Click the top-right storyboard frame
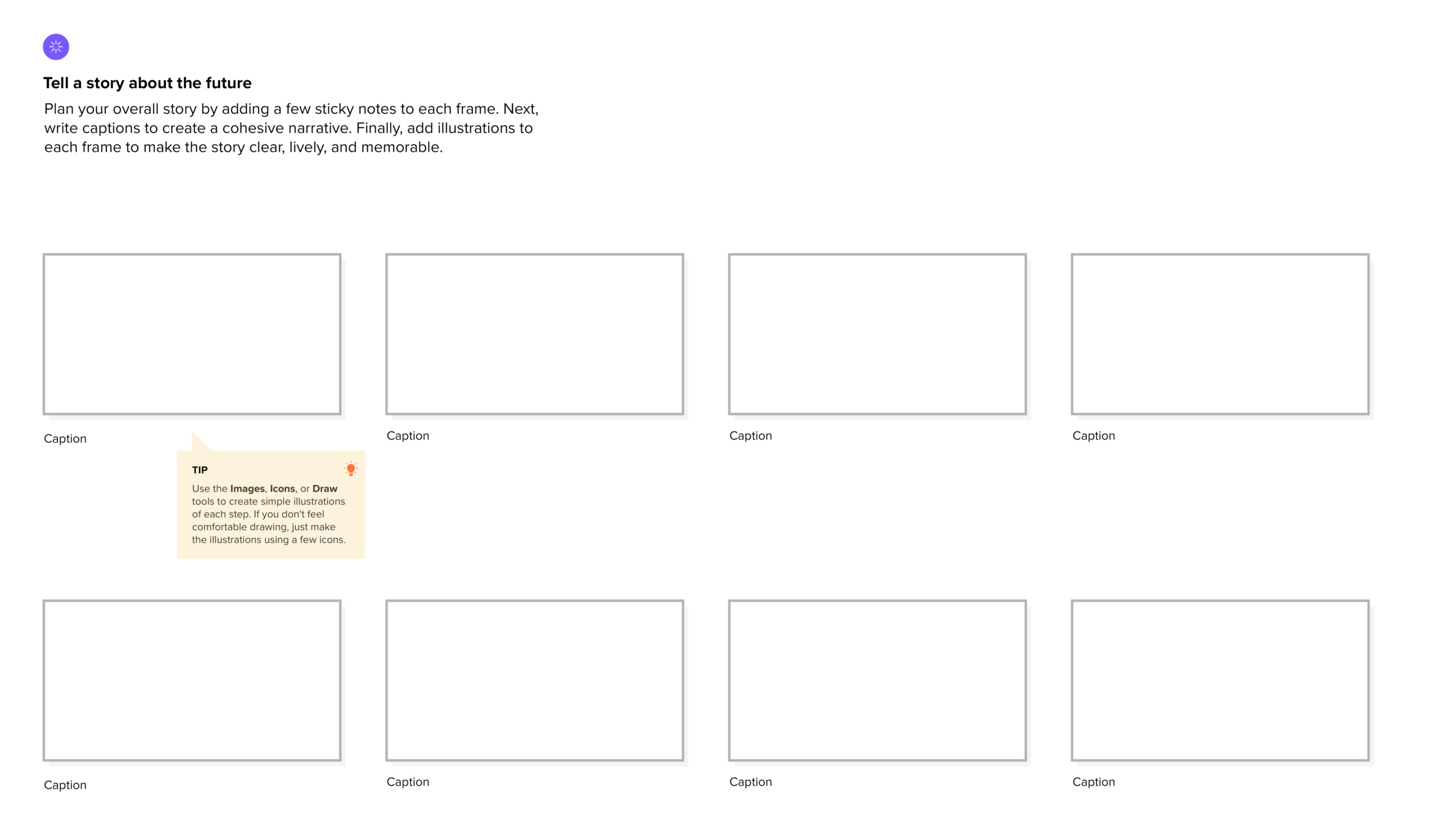The width and height of the screenshot is (1456, 838). click(x=1221, y=334)
